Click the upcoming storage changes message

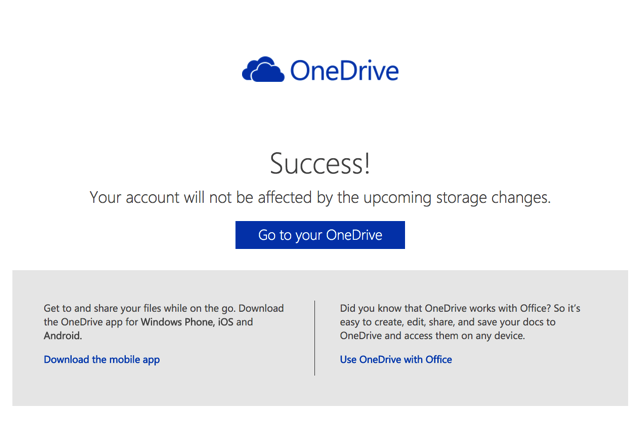coord(320,197)
